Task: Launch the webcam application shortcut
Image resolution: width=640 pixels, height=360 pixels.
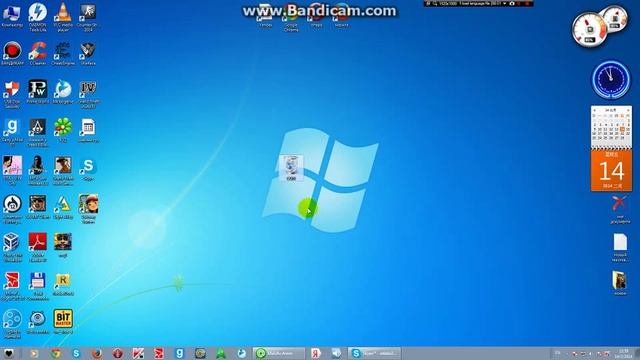Action: [38, 321]
